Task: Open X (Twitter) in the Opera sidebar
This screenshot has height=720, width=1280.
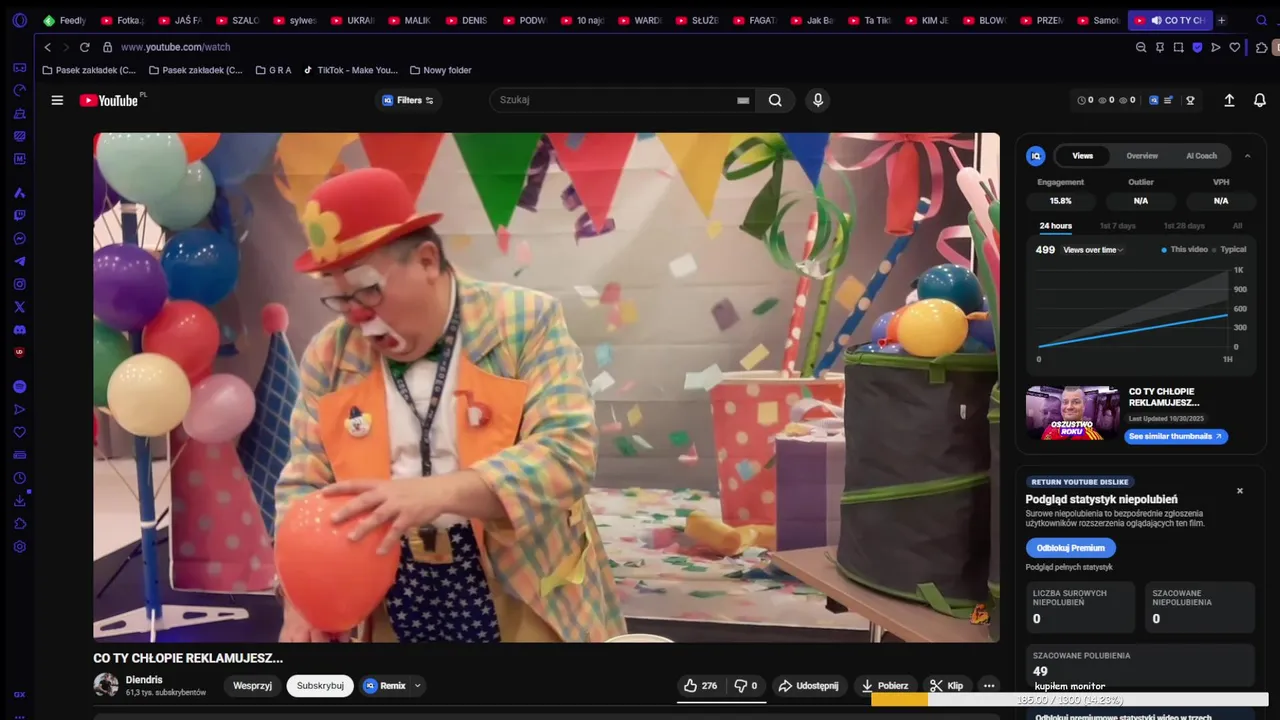Action: pos(20,307)
